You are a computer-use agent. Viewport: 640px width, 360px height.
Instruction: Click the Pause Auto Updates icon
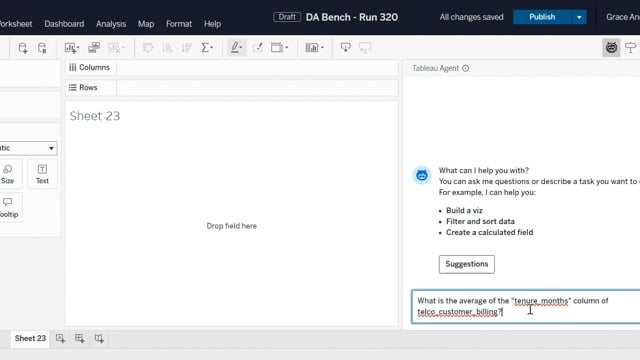pyautogui.click(x=42, y=48)
